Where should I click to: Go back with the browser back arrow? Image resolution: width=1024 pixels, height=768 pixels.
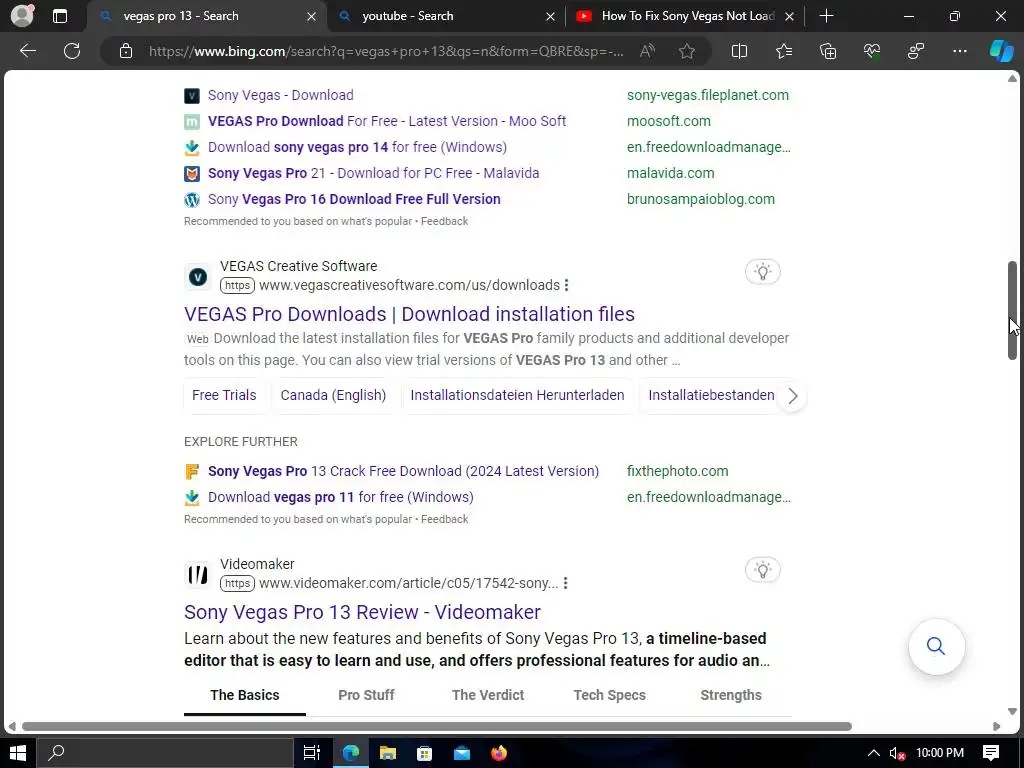(27, 51)
